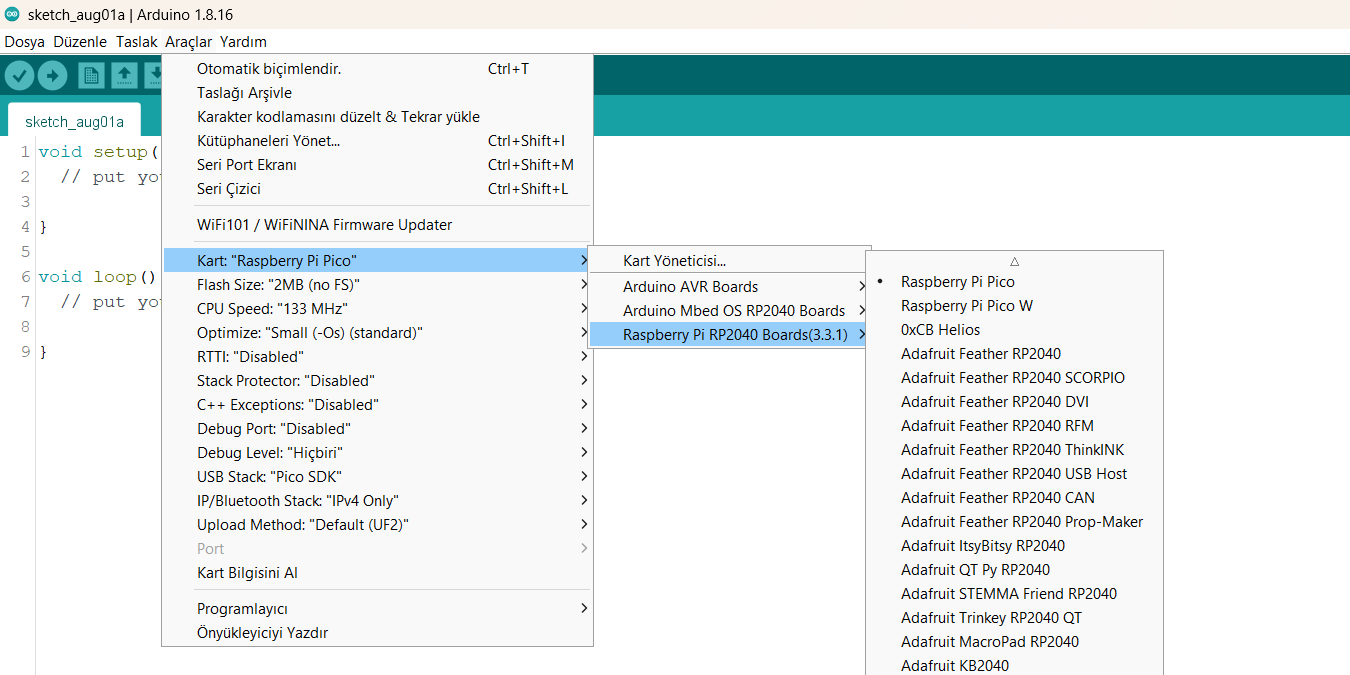The height and width of the screenshot is (675, 1350).
Task: Switch to the sketch_aug01a tab
Action: (75, 122)
